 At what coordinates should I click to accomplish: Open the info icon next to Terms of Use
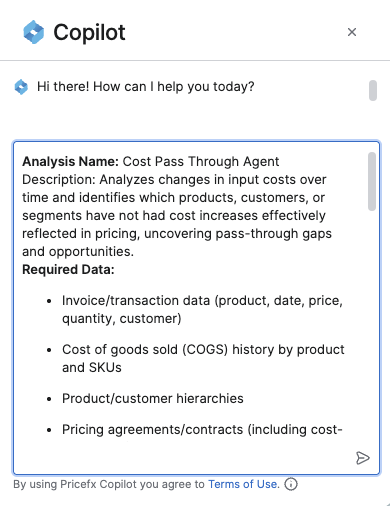tap(291, 484)
